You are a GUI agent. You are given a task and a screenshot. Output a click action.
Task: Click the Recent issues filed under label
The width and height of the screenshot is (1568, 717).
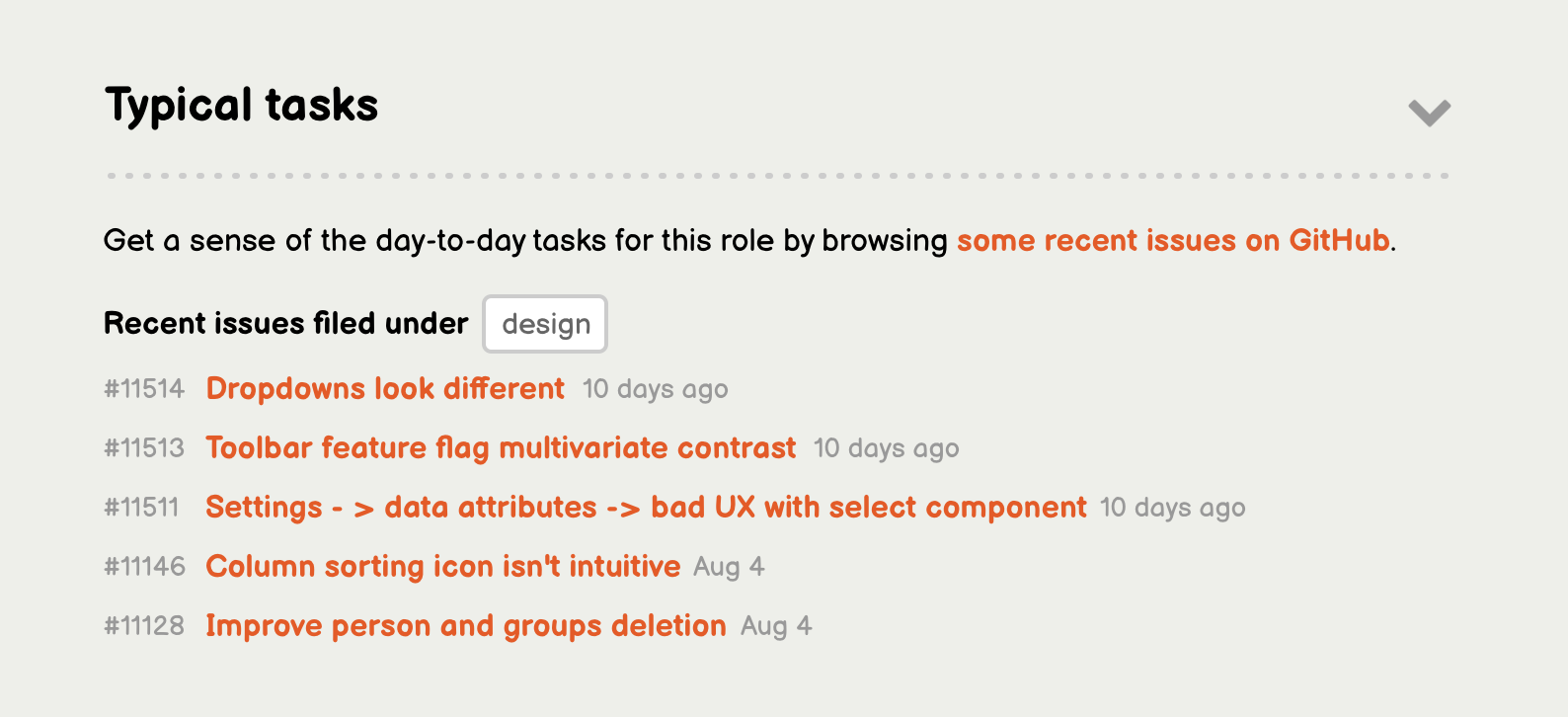coord(284,323)
